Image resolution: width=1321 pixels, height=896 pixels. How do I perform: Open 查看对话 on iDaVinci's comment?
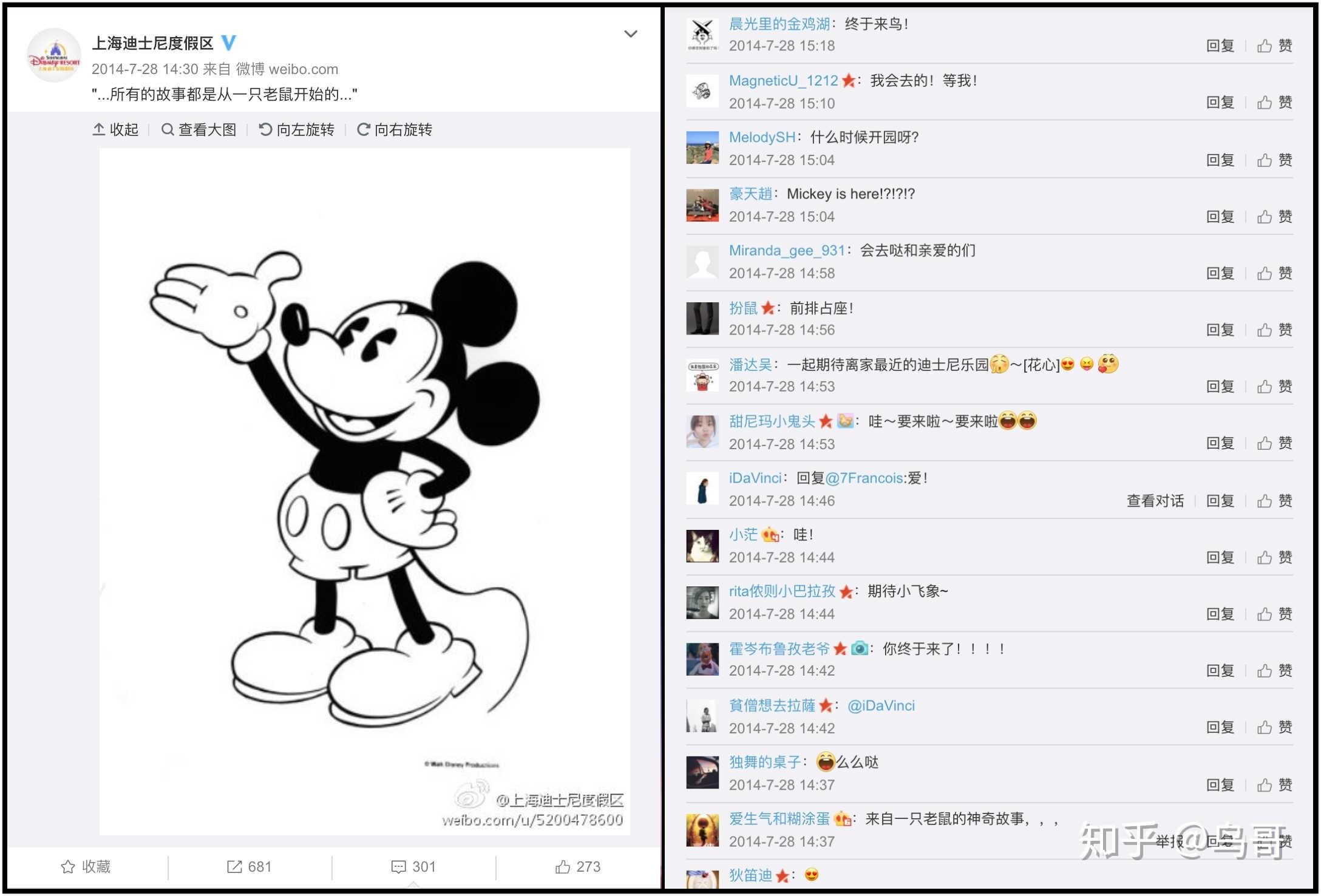[1155, 500]
